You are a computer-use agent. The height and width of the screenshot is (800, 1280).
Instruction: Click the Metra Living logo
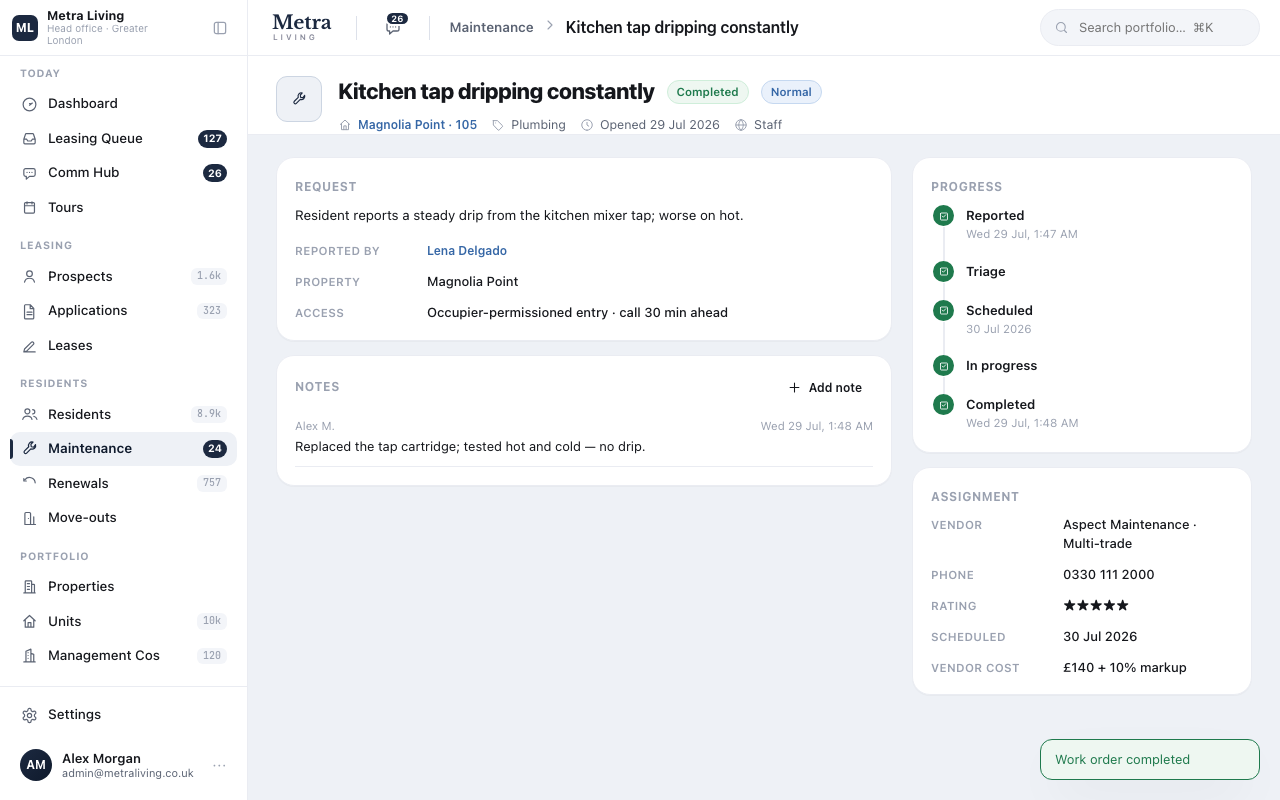(301, 27)
